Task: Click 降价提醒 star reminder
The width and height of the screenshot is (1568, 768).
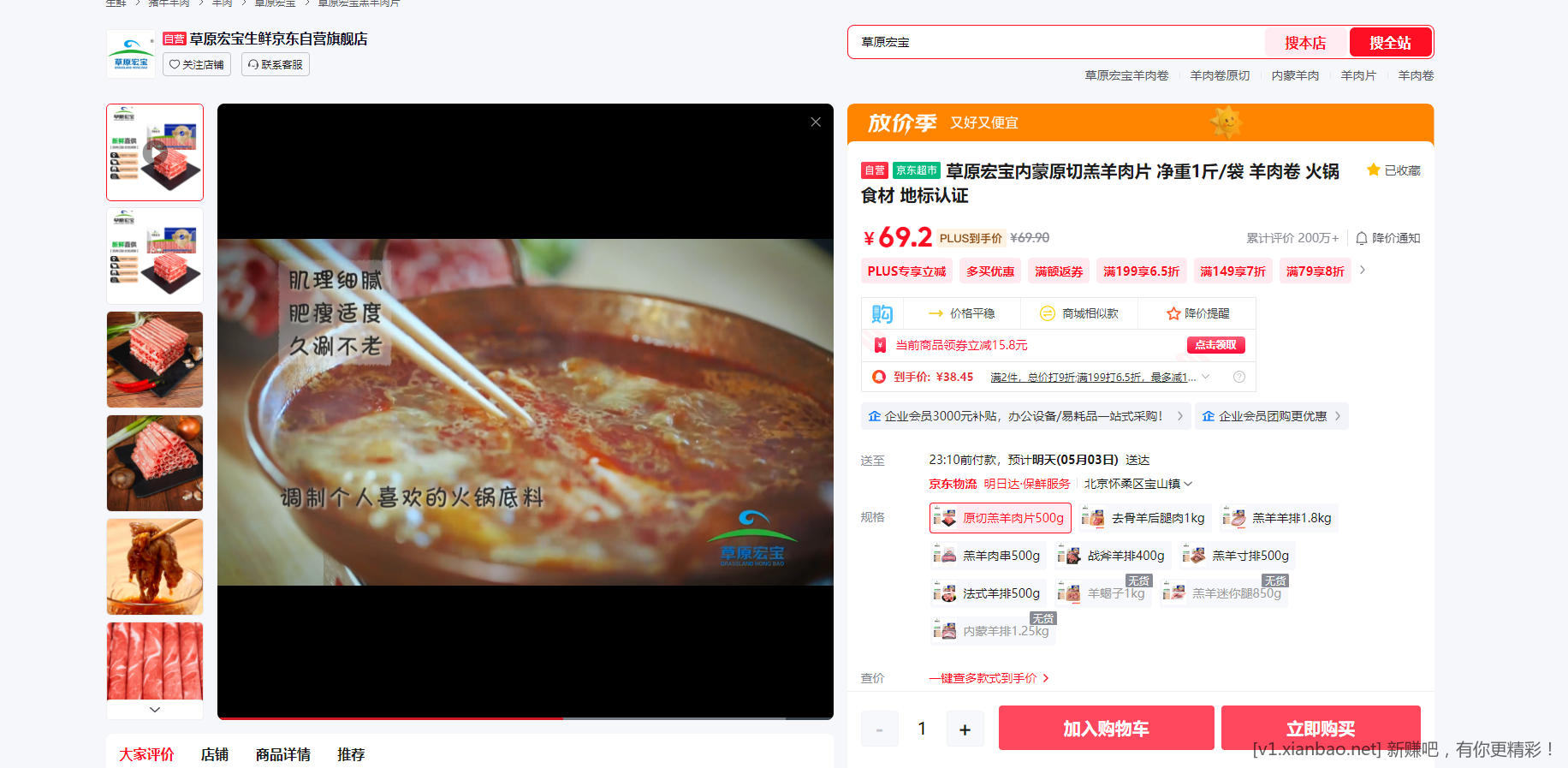Action: click(x=1198, y=313)
